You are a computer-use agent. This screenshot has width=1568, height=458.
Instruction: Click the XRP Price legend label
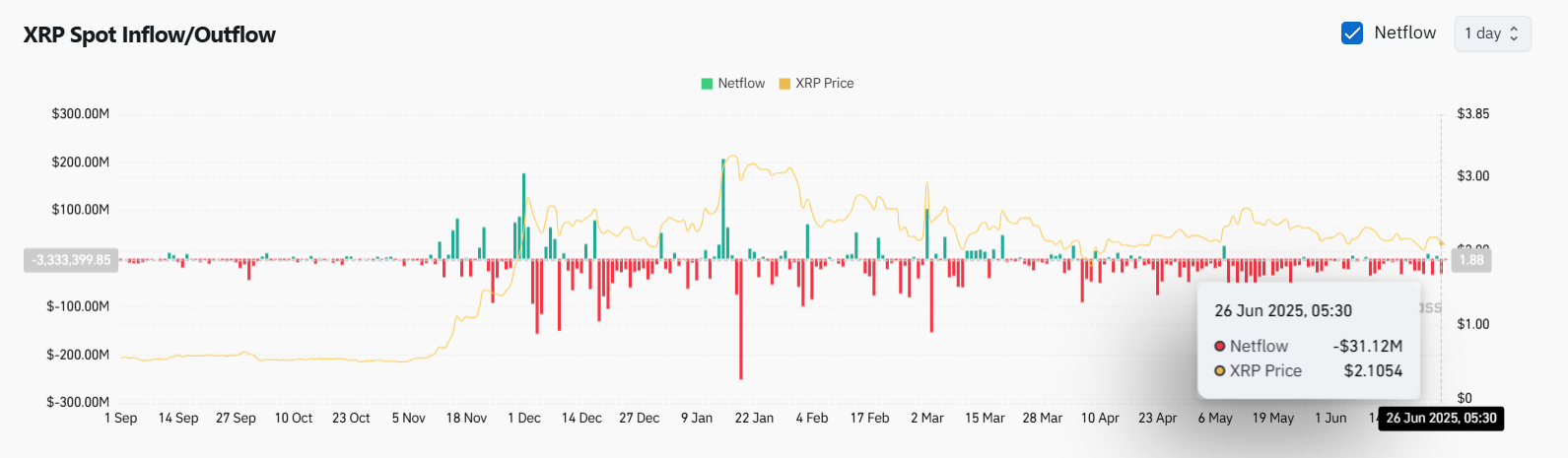[825, 84]
